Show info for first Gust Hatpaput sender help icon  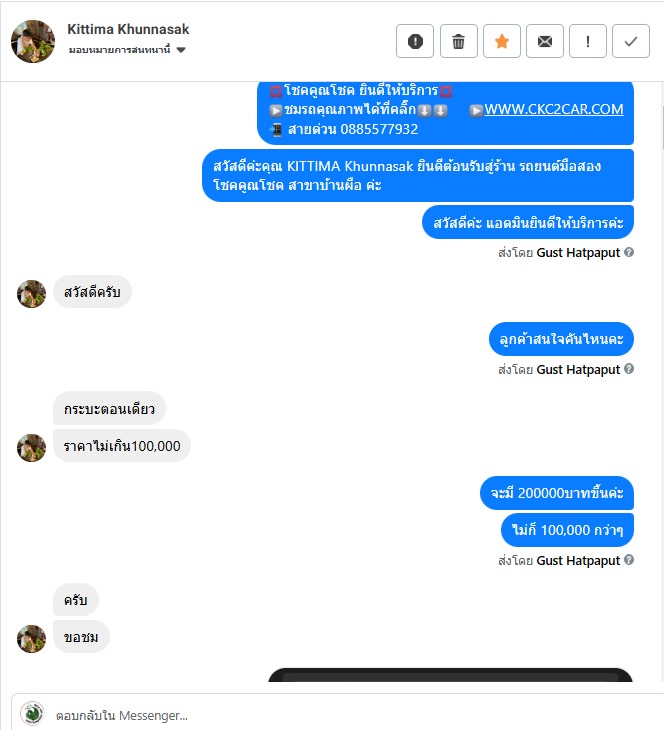[629, 252]
